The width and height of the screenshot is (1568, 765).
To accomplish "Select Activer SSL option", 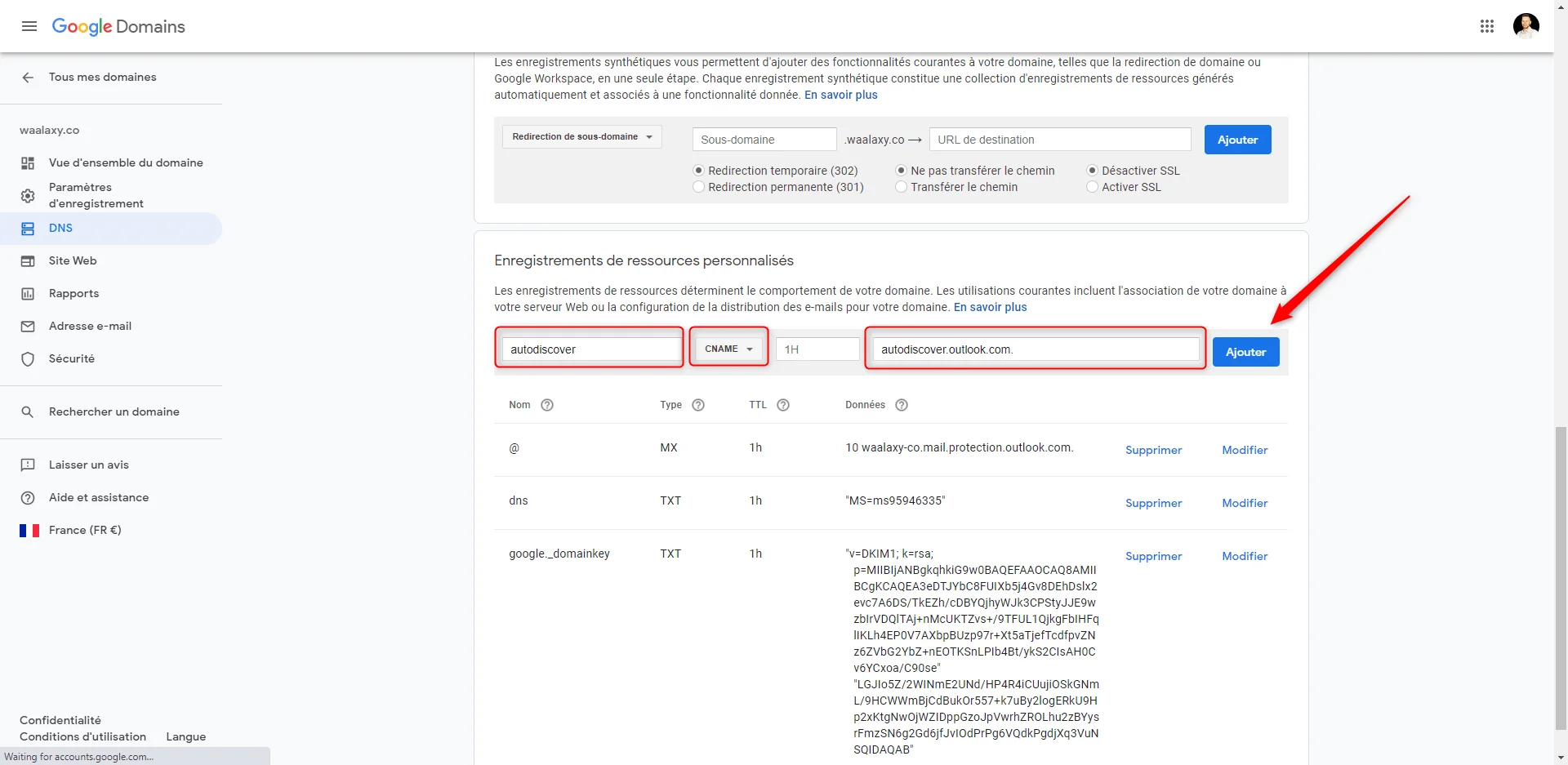I will point(1092,187).
